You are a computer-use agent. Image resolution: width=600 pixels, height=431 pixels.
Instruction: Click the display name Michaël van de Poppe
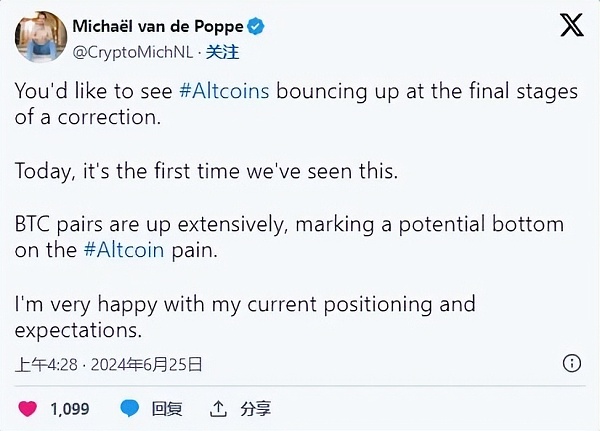pyautogui.click(x=156, y=27)
